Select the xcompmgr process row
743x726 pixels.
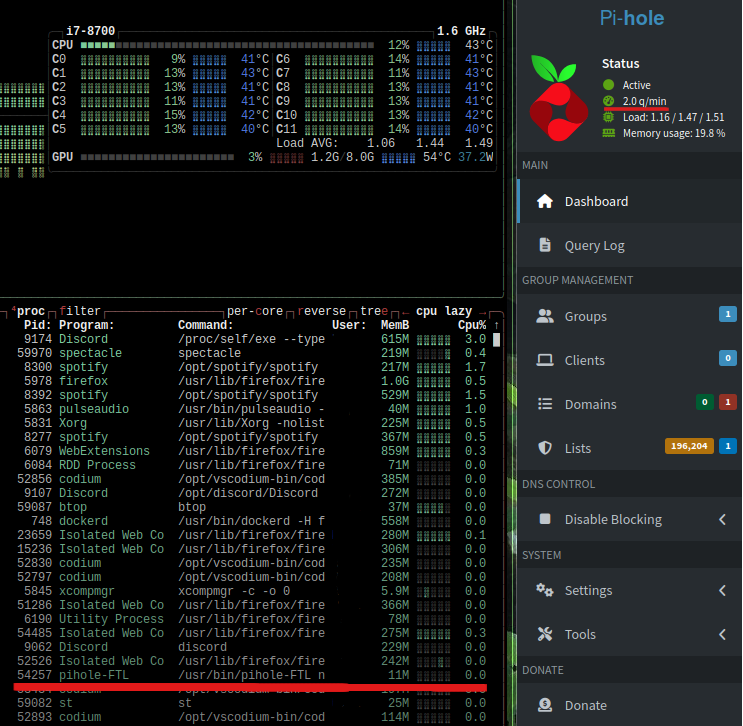coord(251,591)
